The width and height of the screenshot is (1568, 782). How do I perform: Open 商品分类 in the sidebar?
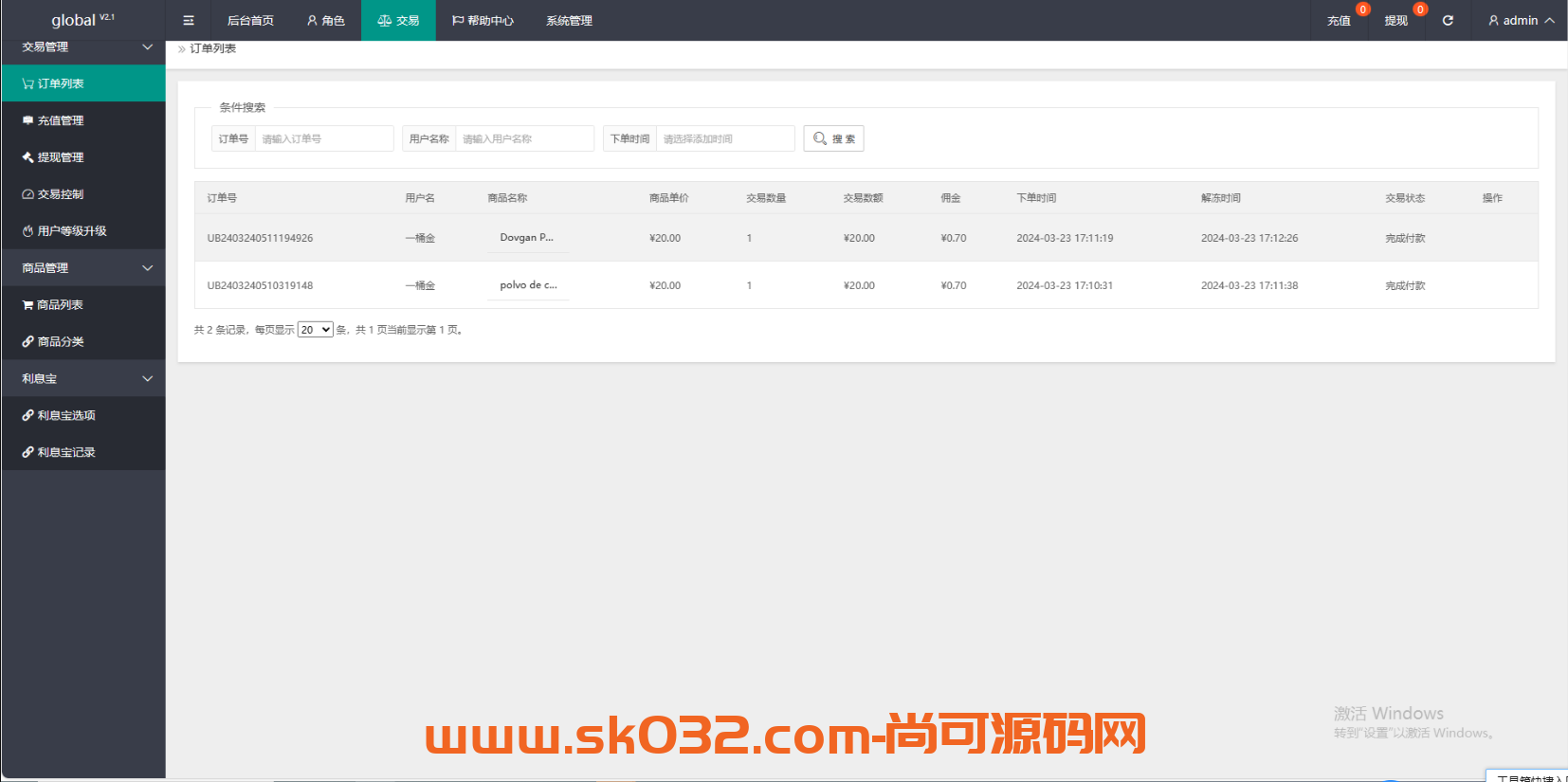(x=83, y=342)
